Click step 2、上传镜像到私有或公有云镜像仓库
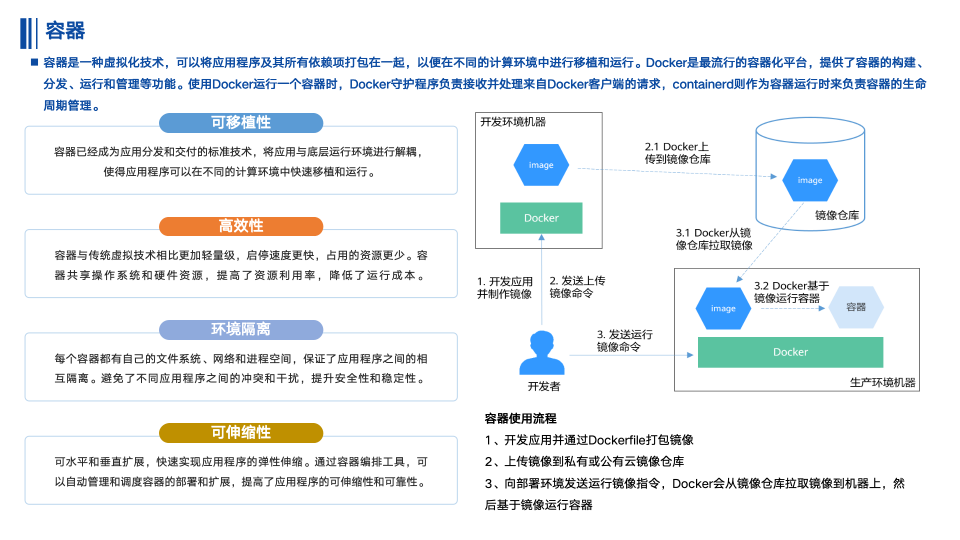 pyautogui.click(x=584, y=462)
